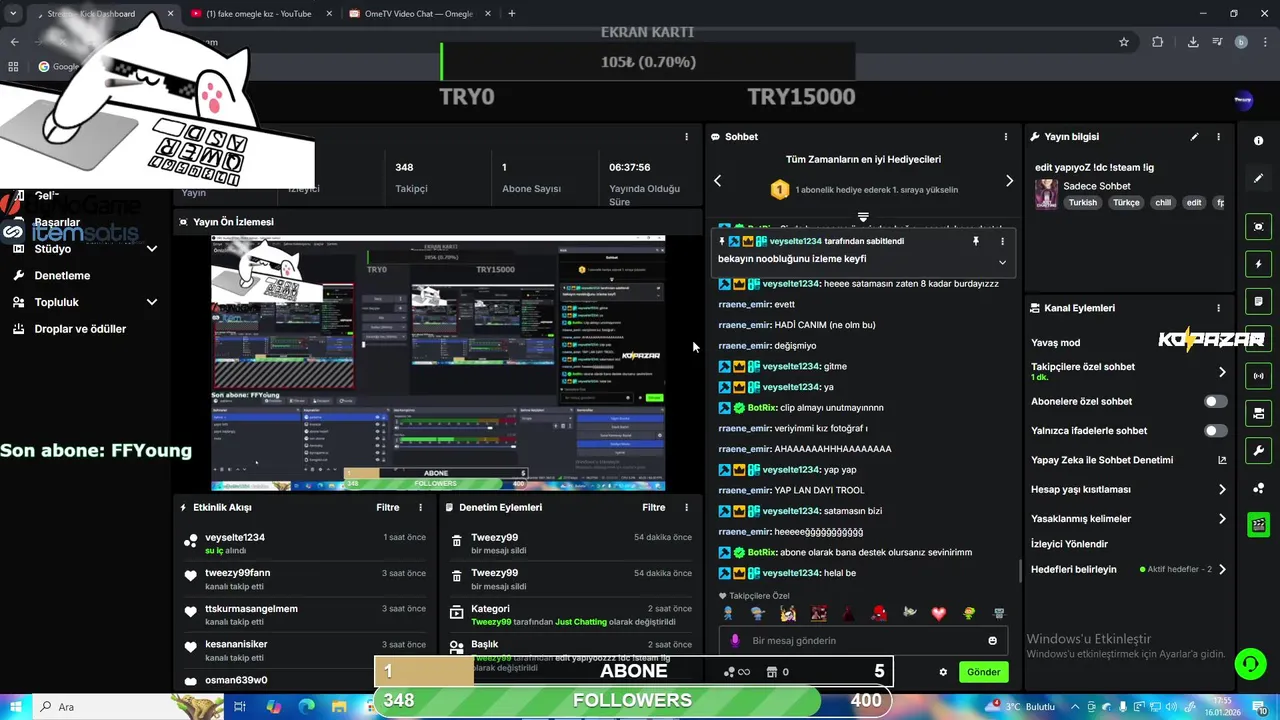Viewport: 1280px width, 720px height.
Task: Focus the Bir mesaj gönderin input field
Action: tap(865, 641)
